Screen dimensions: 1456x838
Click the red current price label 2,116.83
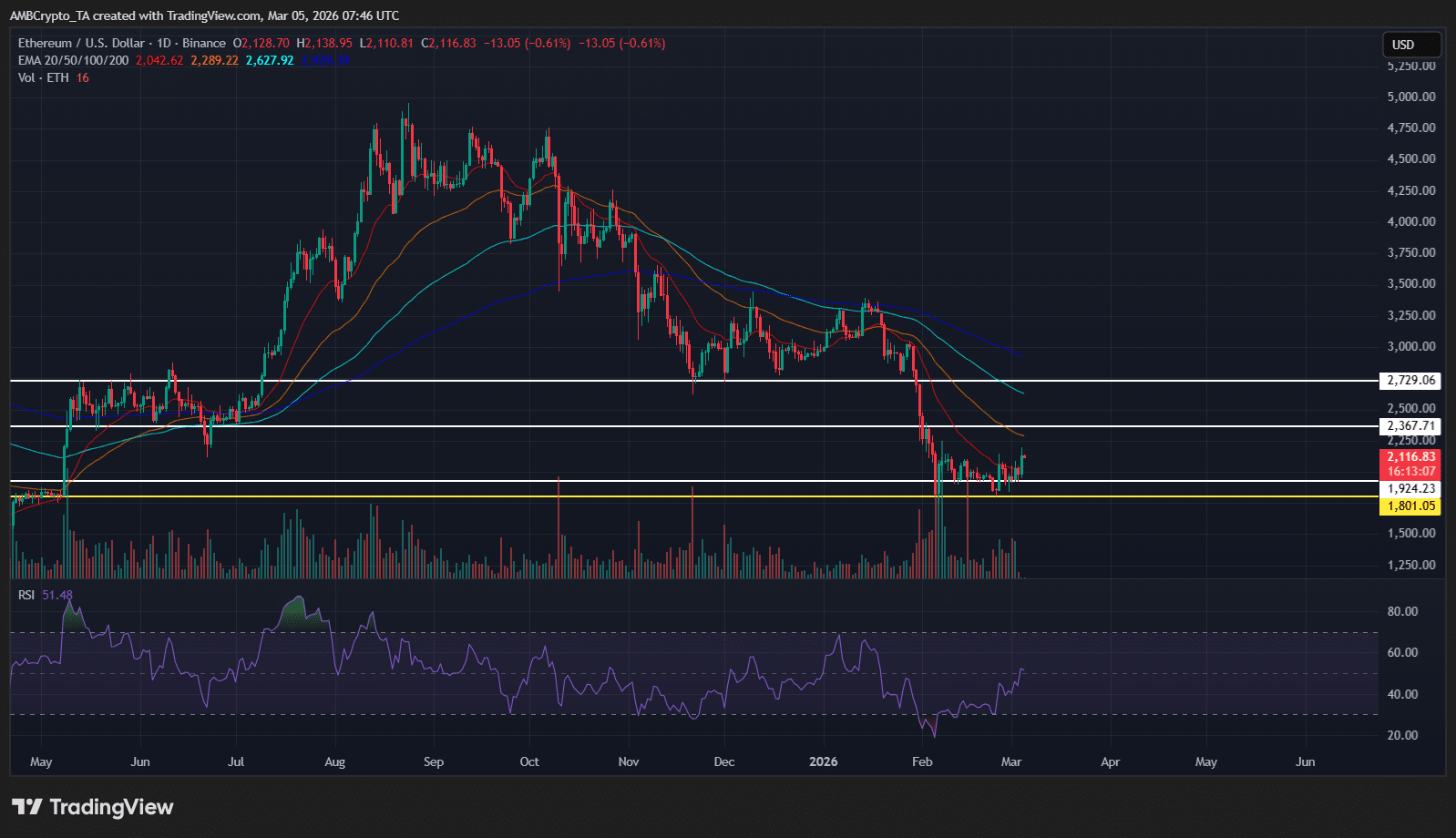point(1410,457)
